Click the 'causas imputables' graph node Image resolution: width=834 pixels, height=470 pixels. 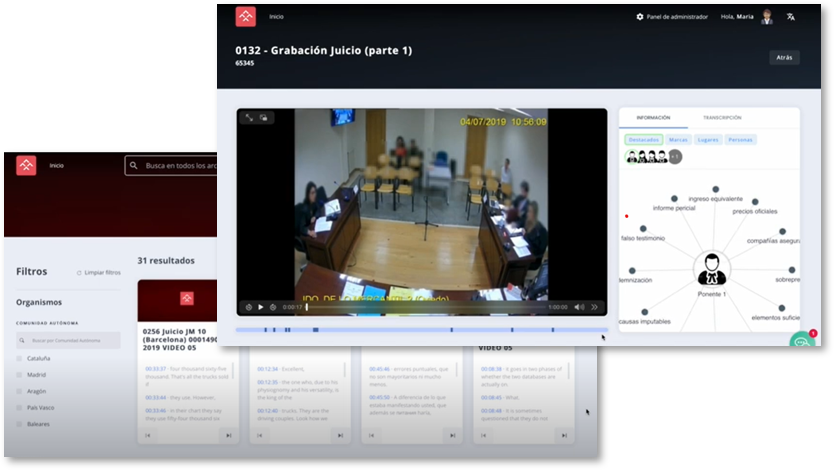click(x=645, y=312)
